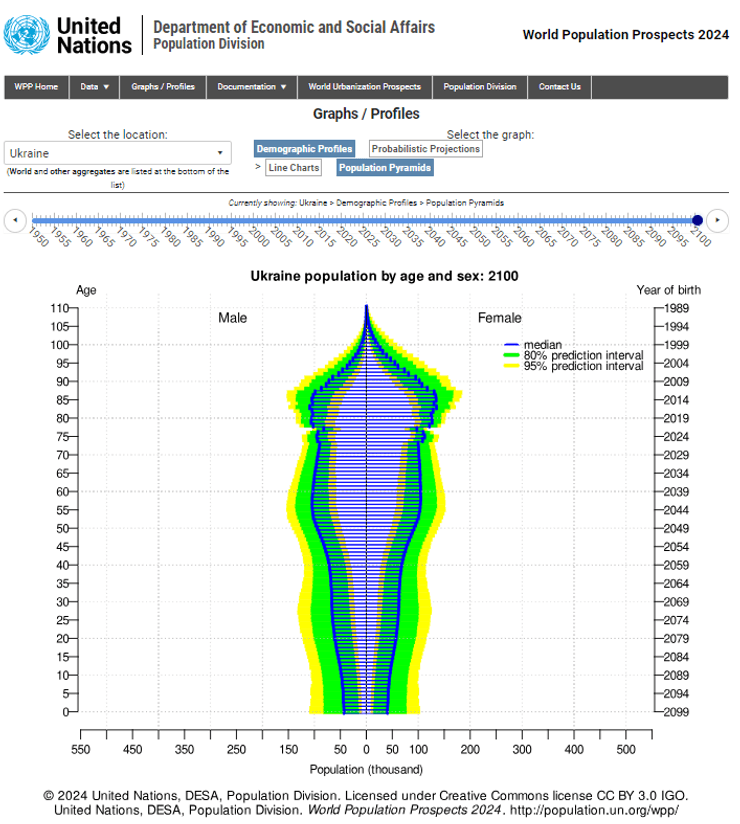
Task: Expand the Data menu
Action: point(95,87)
